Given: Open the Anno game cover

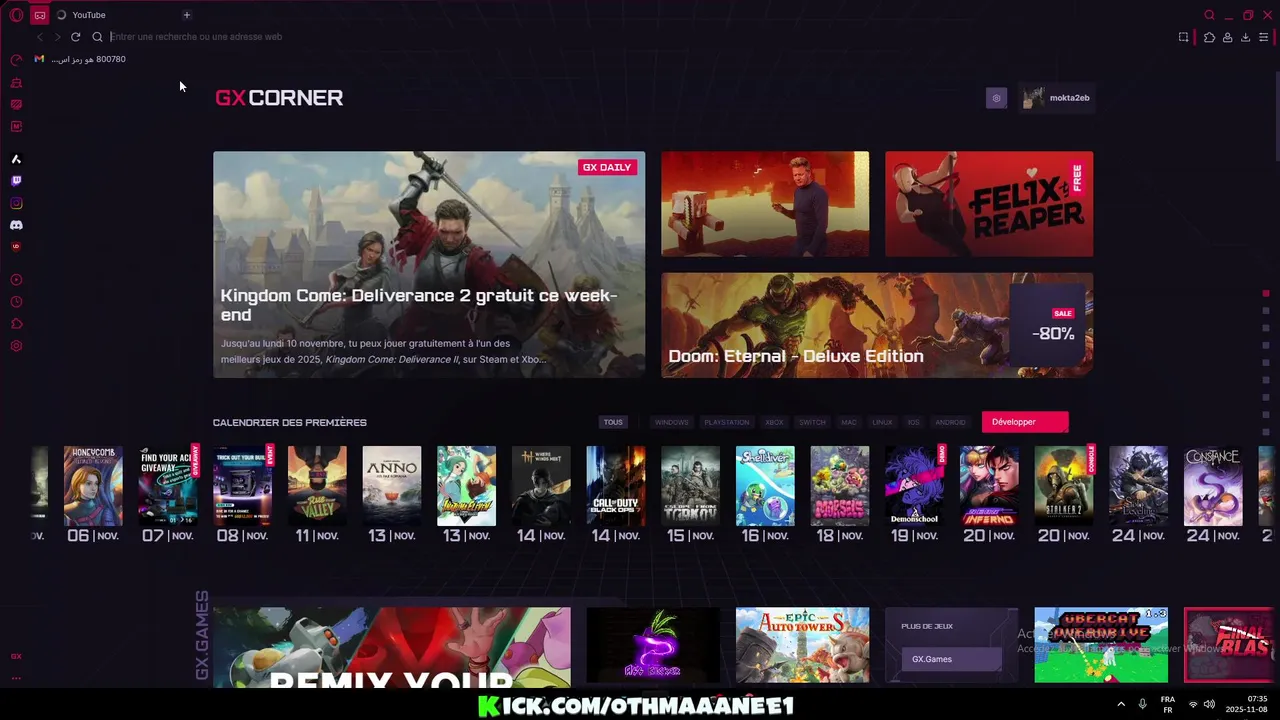Looking at the screenshot, I should pos(392,486).
